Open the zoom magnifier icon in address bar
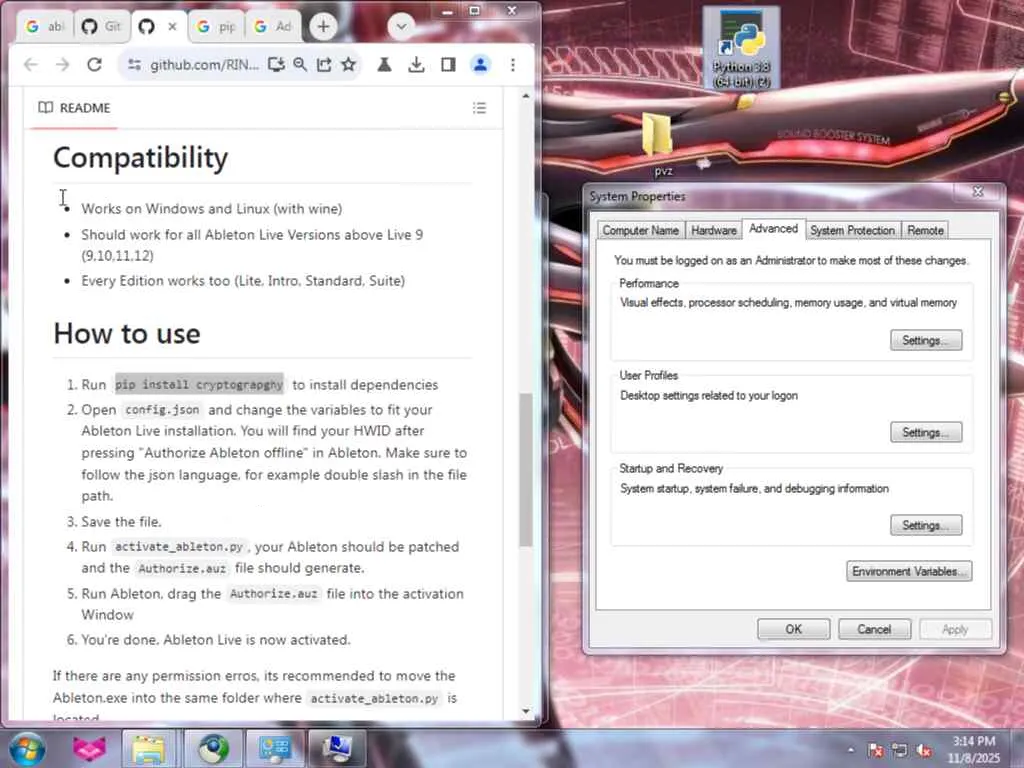 coord(300,64)
